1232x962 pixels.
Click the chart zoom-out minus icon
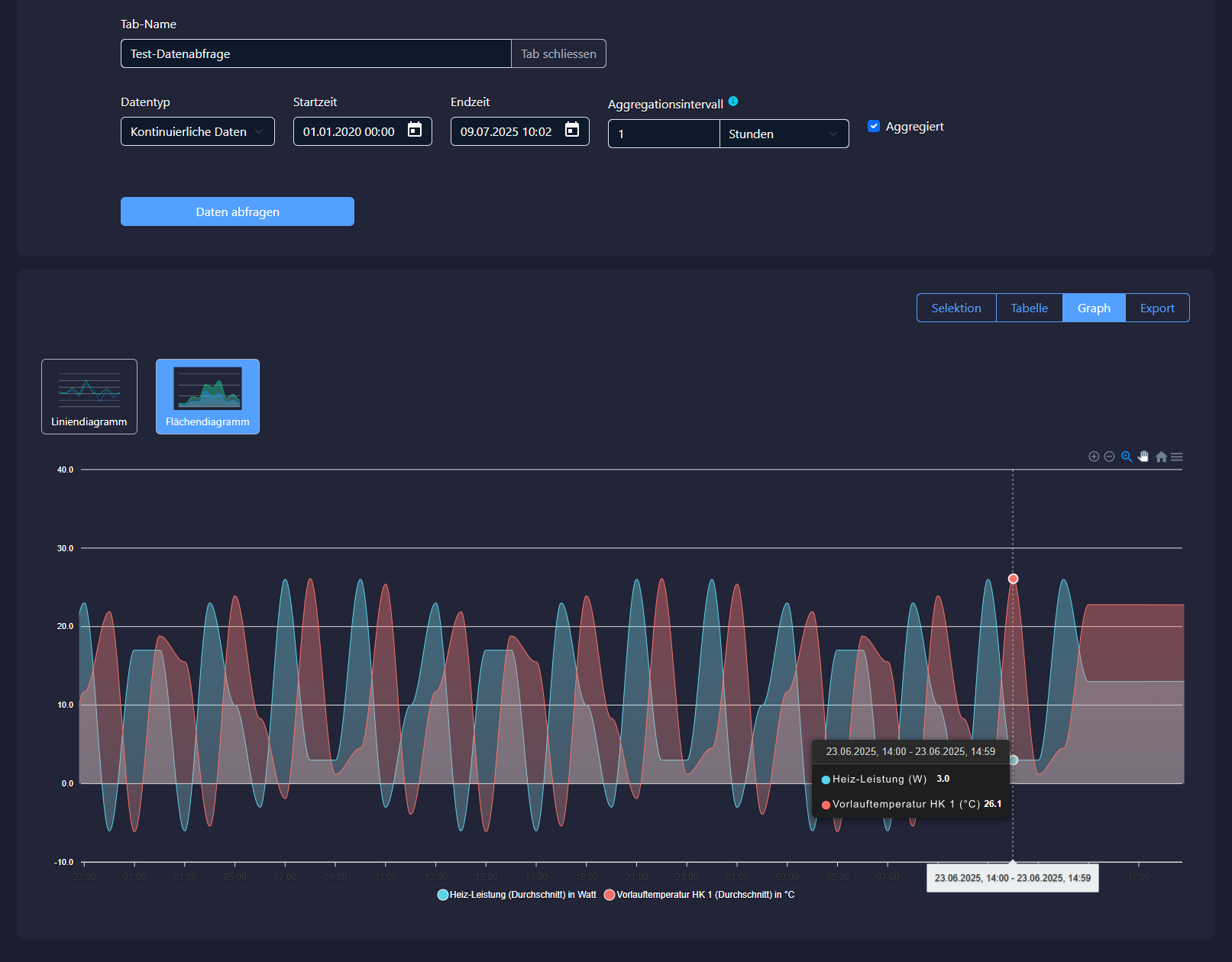pos(1109,457)
